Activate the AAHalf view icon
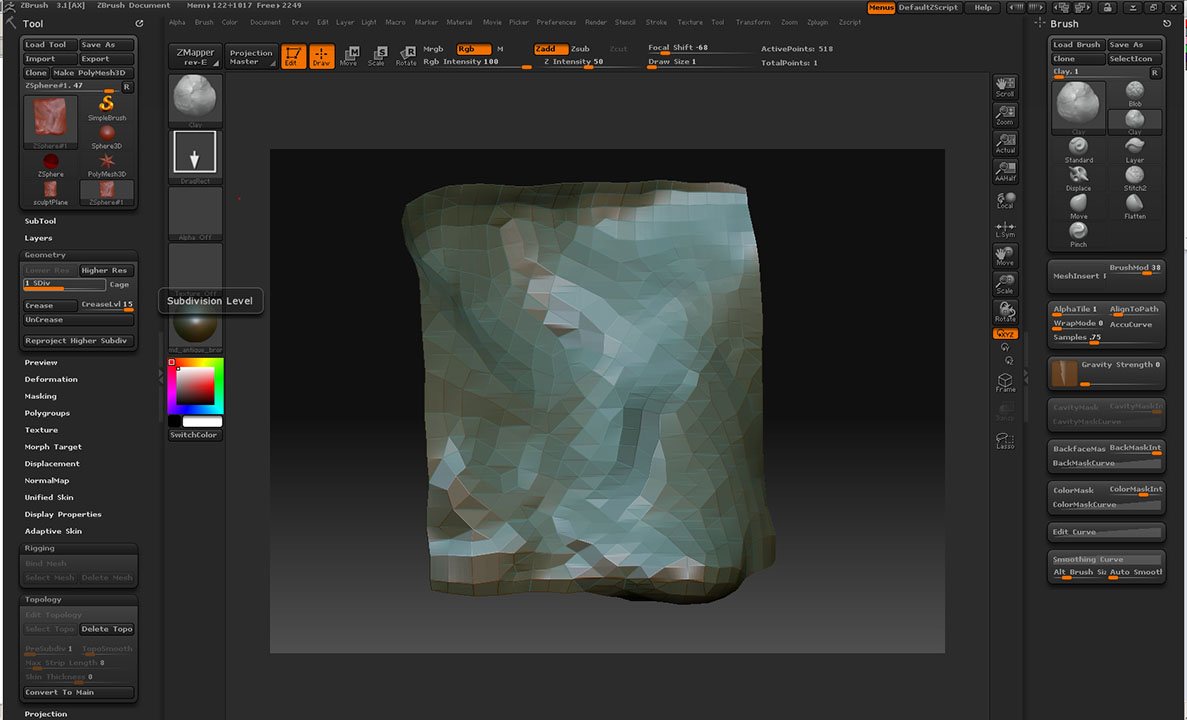This screenshot has width=1187, height=720. click(1005, 172)
